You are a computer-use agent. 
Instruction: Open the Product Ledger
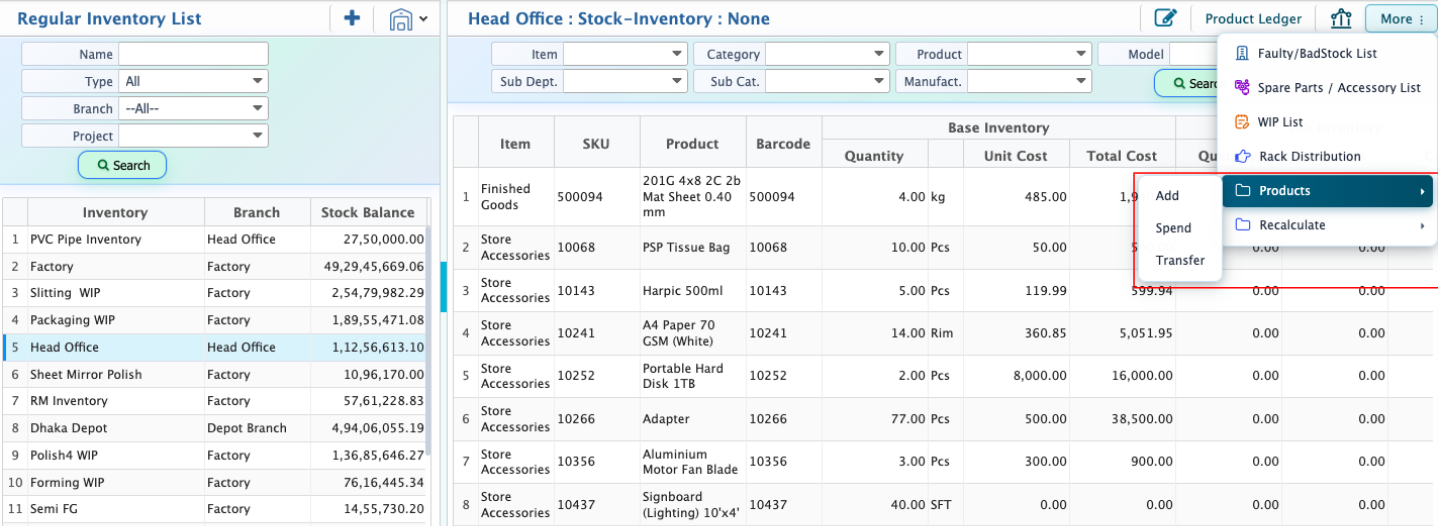click(x=1253, y=19)
